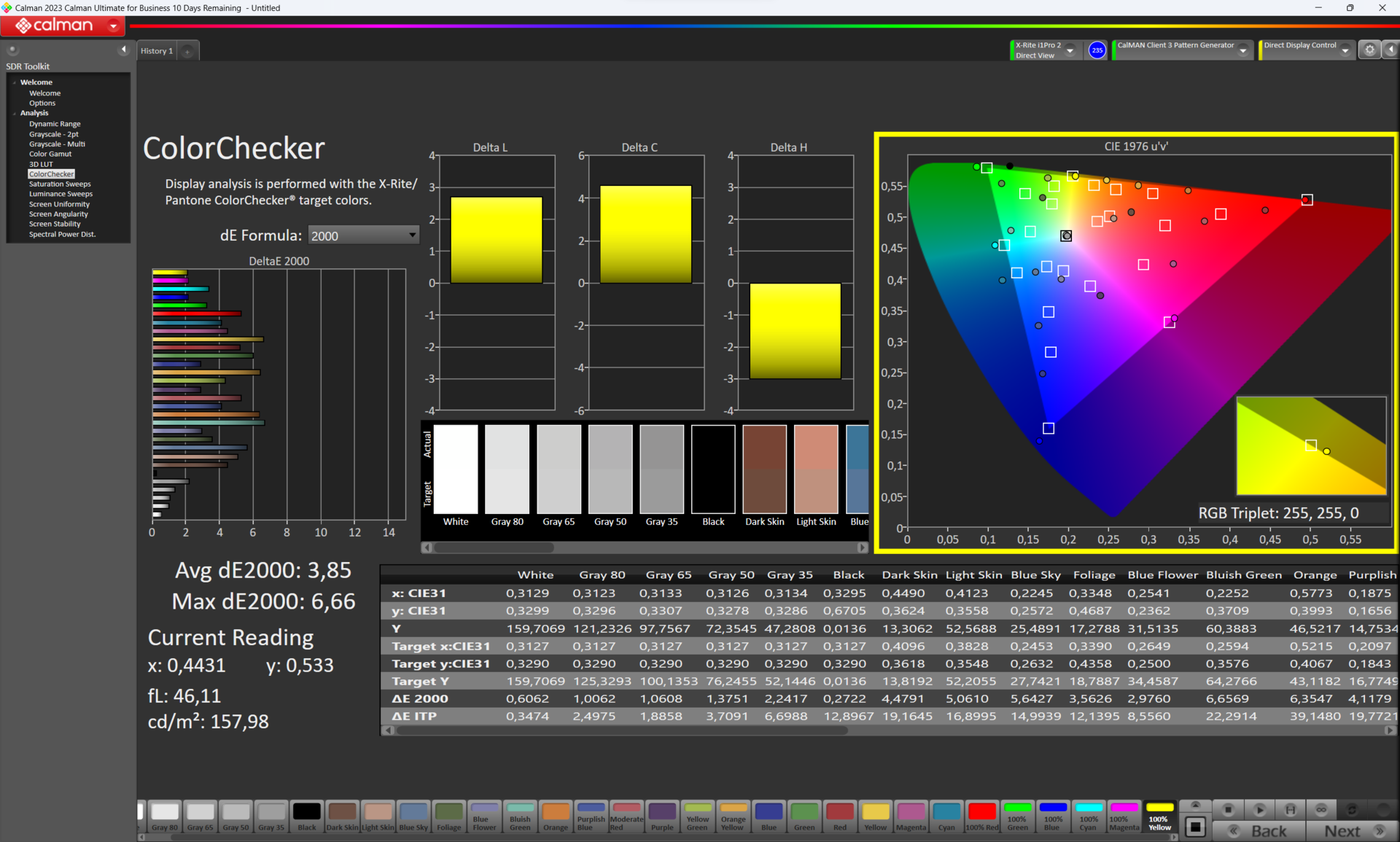Viewport: 1400px width, 842px height.
Task: Open settings gear in top toolbar
Action: (1369, 50)
